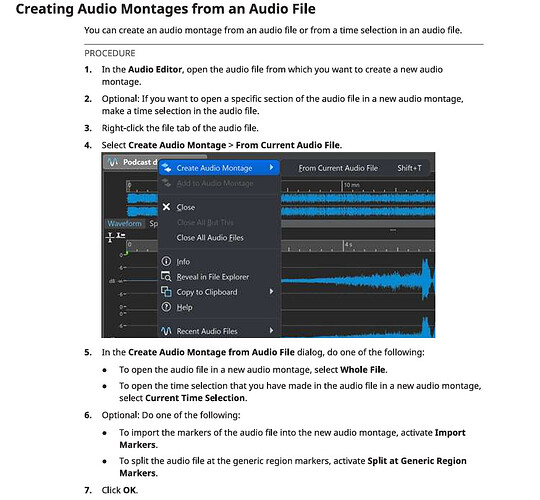Click the 10 mn marker on overview ruler
Image resolution: width=540 pixels, height=500 pixels.
[351, 185]
